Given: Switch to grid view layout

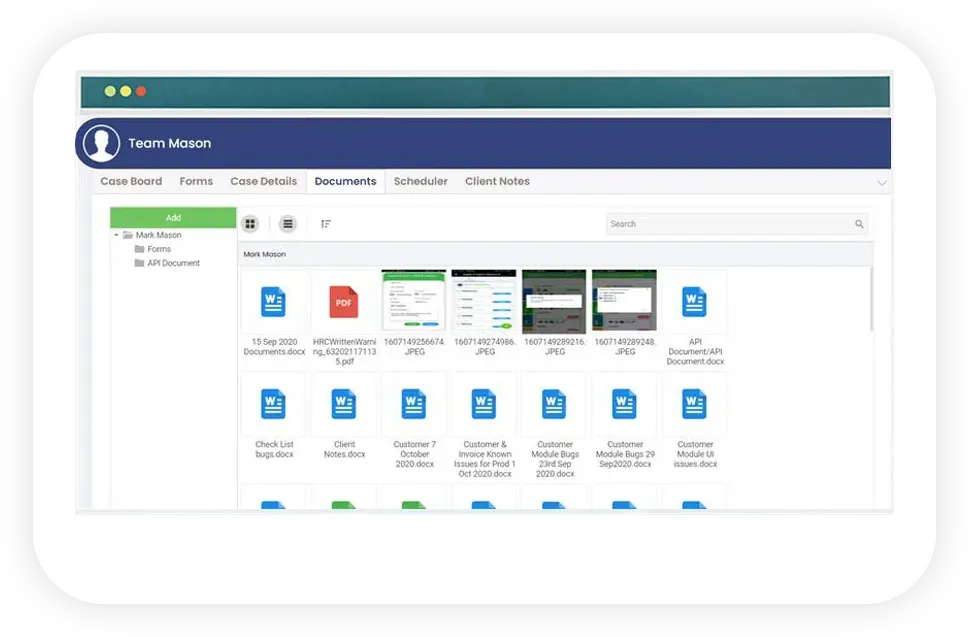Looking at the screenshot, I should (x=250, y=224).
